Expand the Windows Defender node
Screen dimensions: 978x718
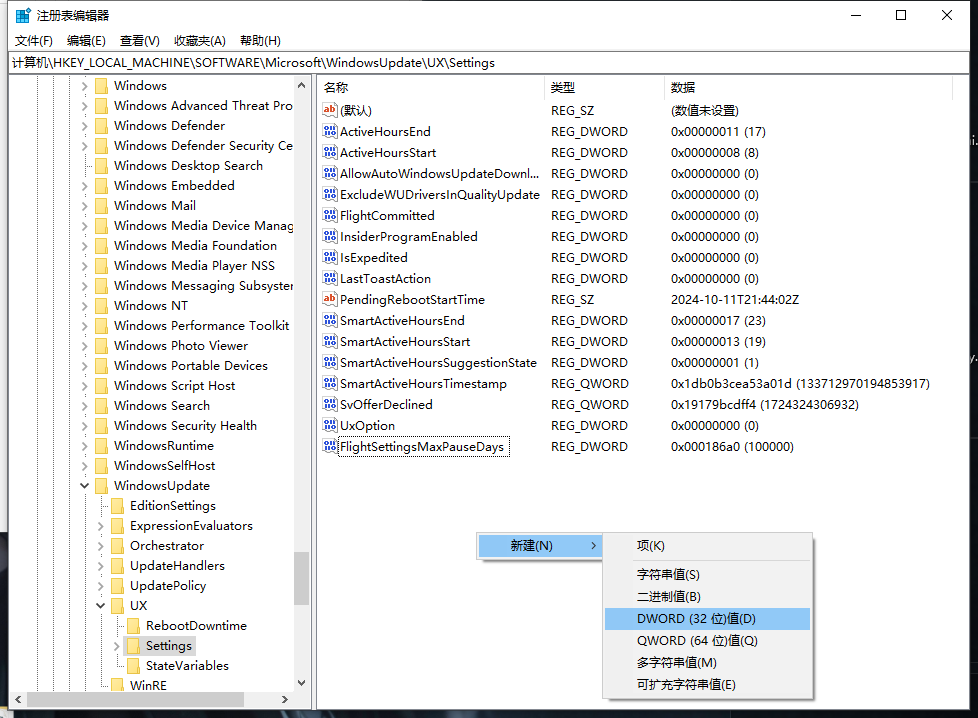(84, 125)
